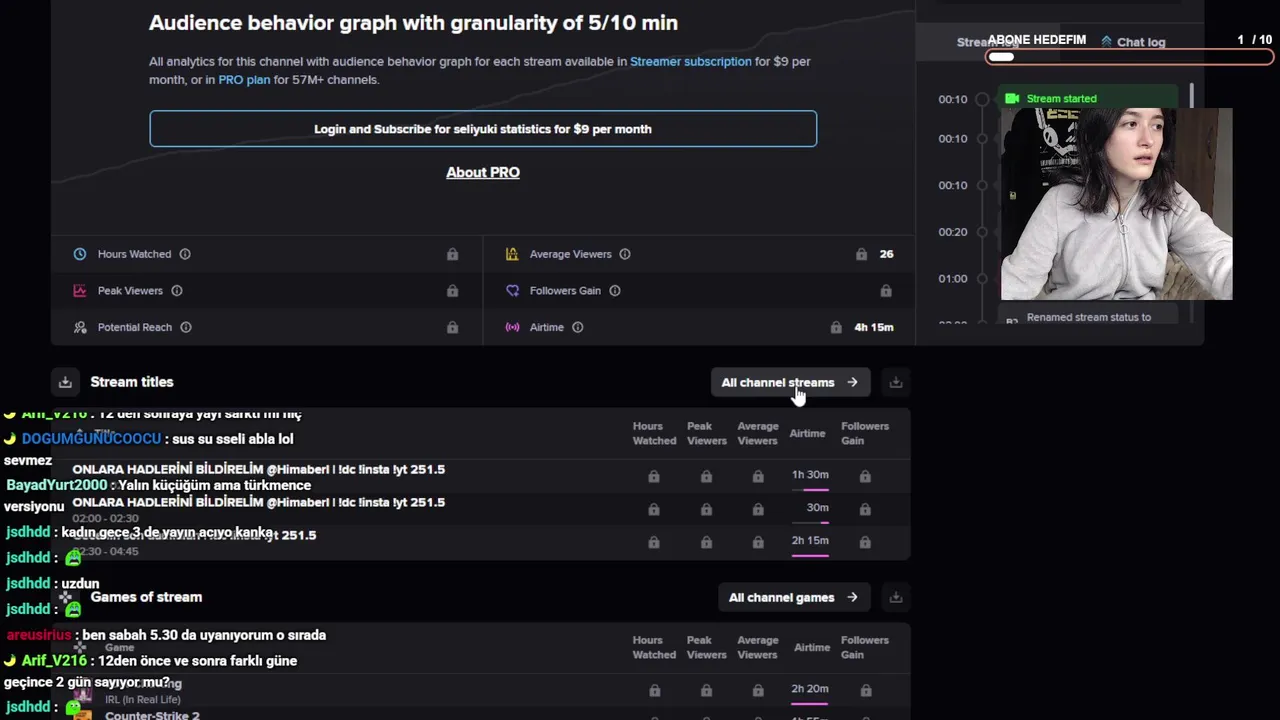Click the stream log panel scrollbar

[x=1191, y=98]
